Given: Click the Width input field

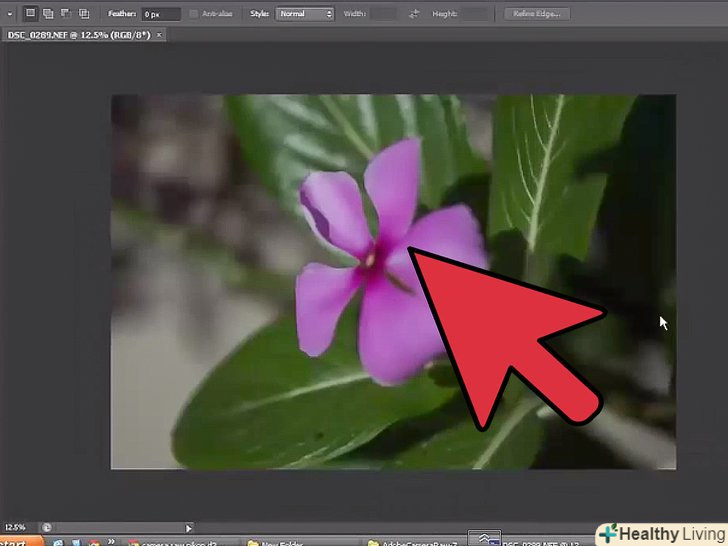Looking at the screenshot, I should 383,14.
